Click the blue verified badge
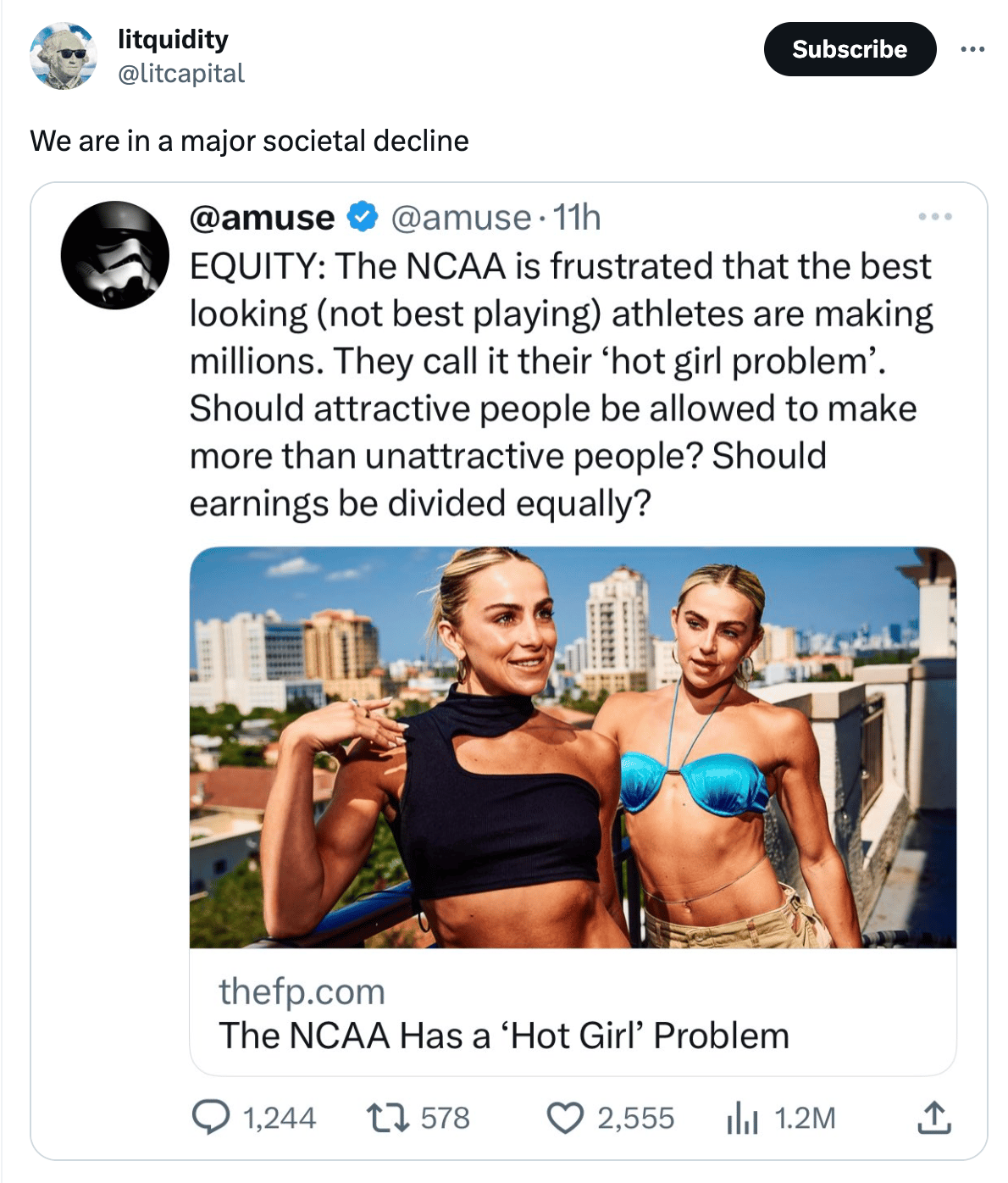The image size is (1008, 1183). point(363,217)
